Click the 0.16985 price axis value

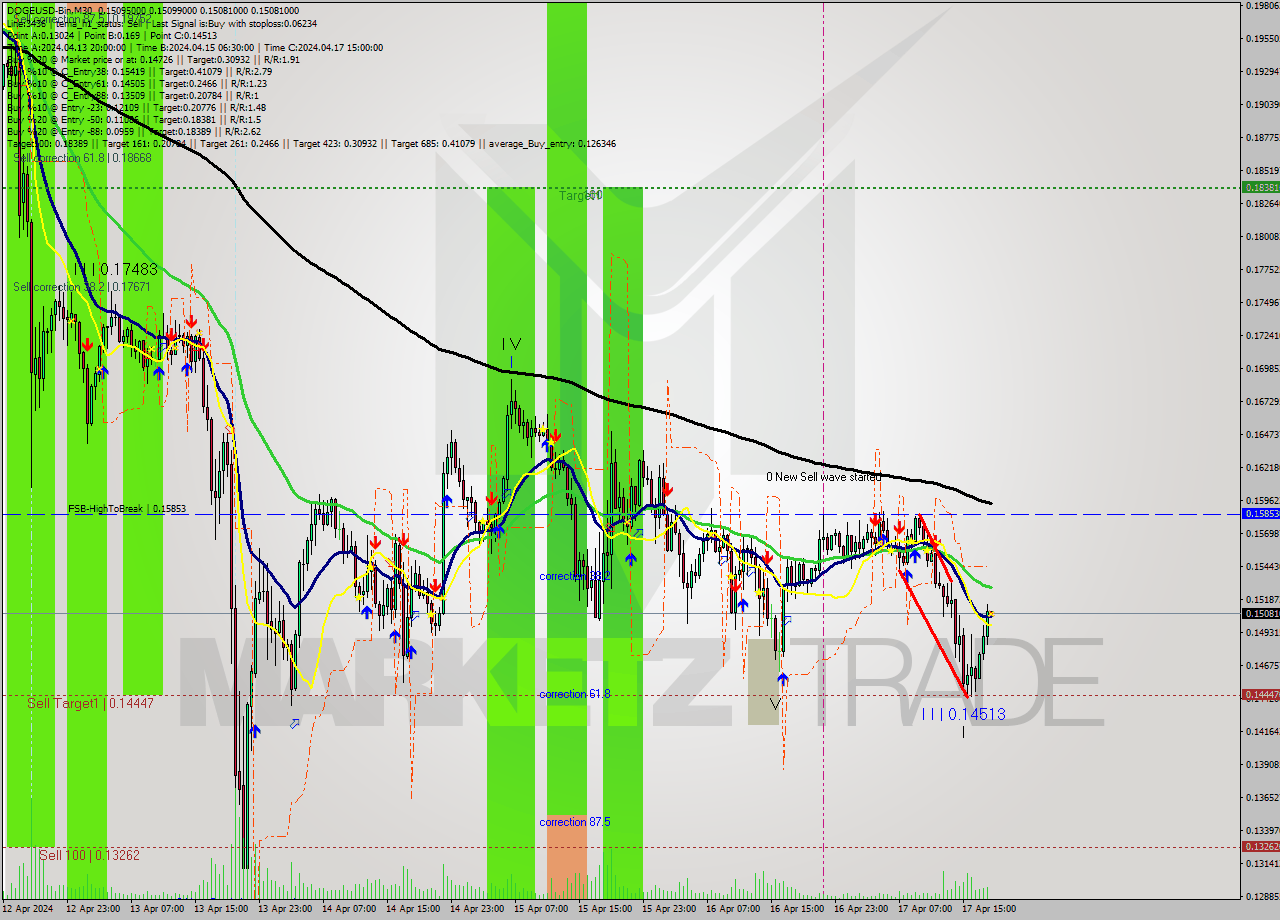pyautogui.click(x=1263, y=368)
